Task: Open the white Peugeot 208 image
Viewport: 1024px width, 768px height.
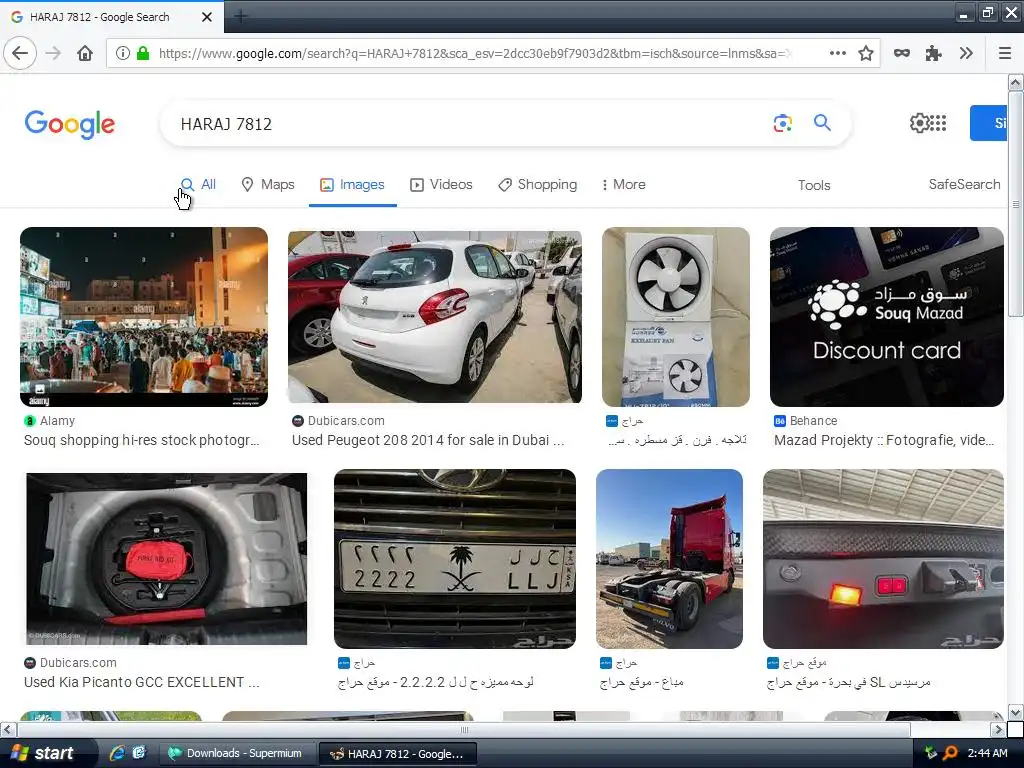Action: (435, 317)
